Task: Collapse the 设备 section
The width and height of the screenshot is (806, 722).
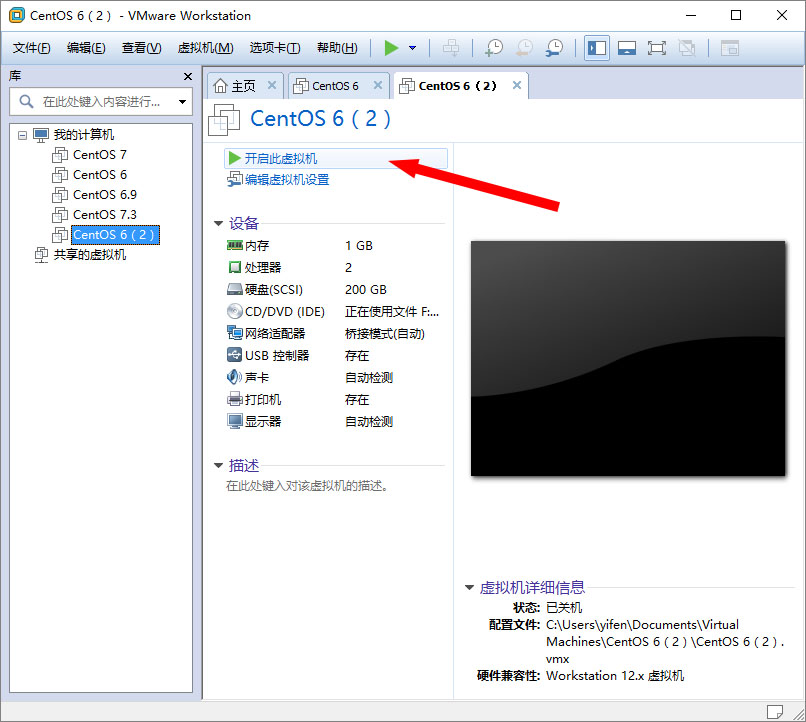Action: coord(219,224)
